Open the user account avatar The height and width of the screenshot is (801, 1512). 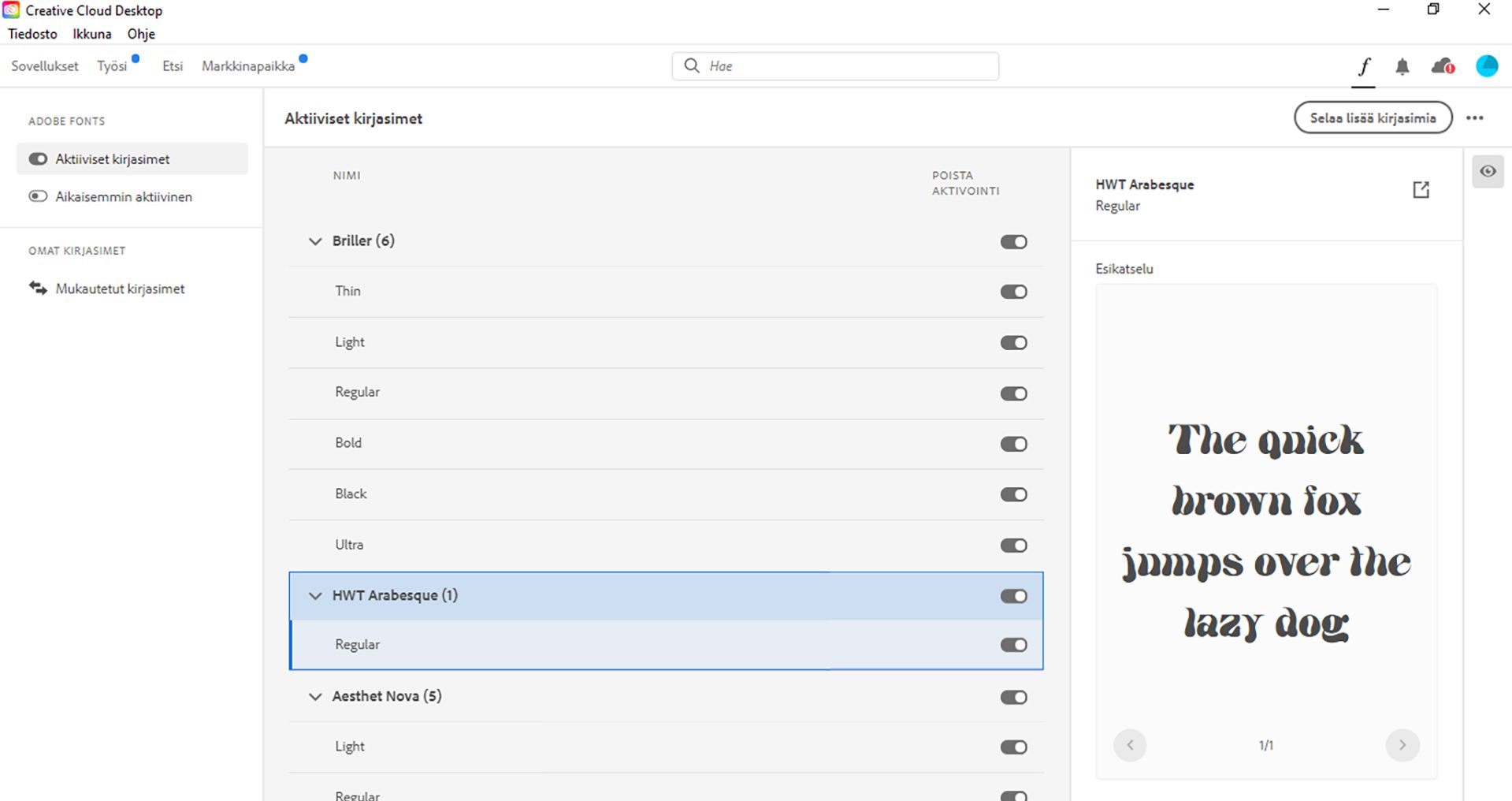(1487, 66)
